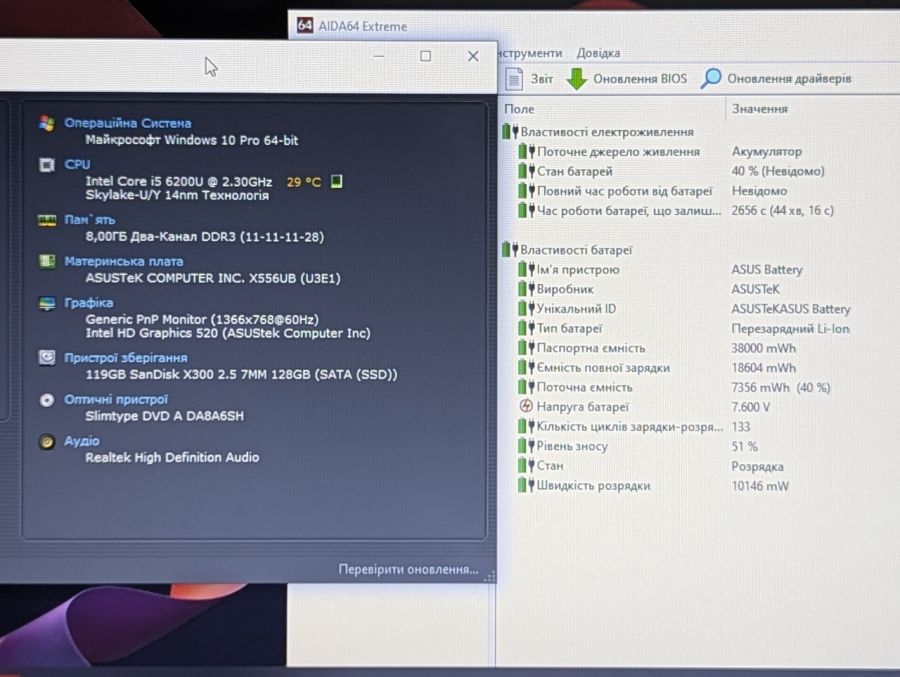Click battery icon beside Швидкість розрядки
The height and width of the screenshot is (677, 900).
pyautogui.click(x=526, y=485)
